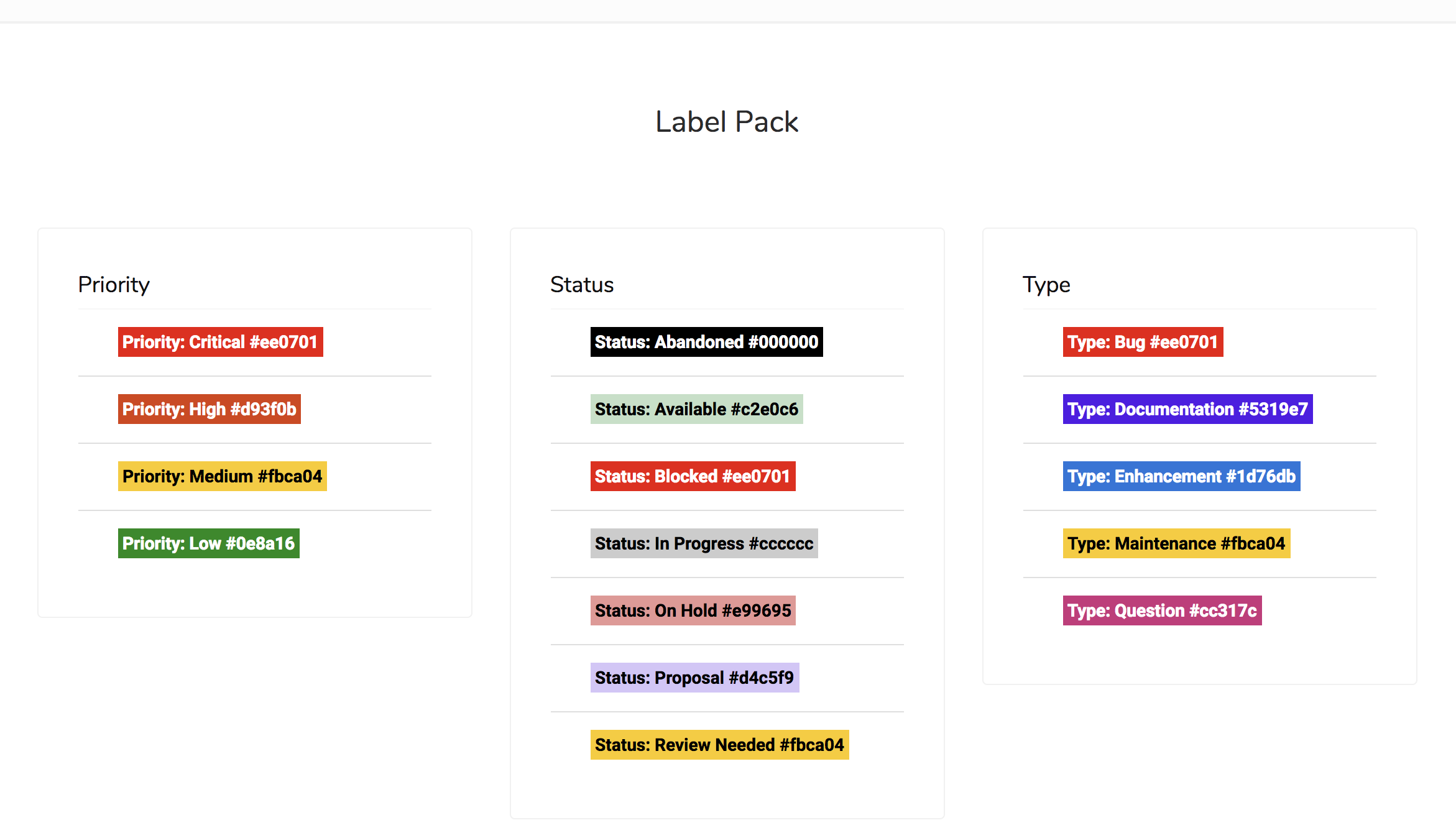
Task: Click the Status card heading
Action: point(582,285)
